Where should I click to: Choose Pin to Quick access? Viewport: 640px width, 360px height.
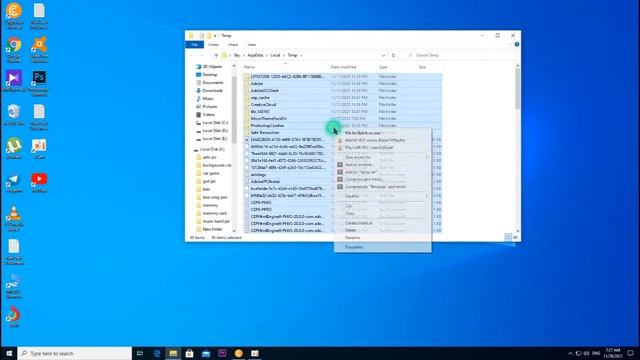(x=382, y=133)
